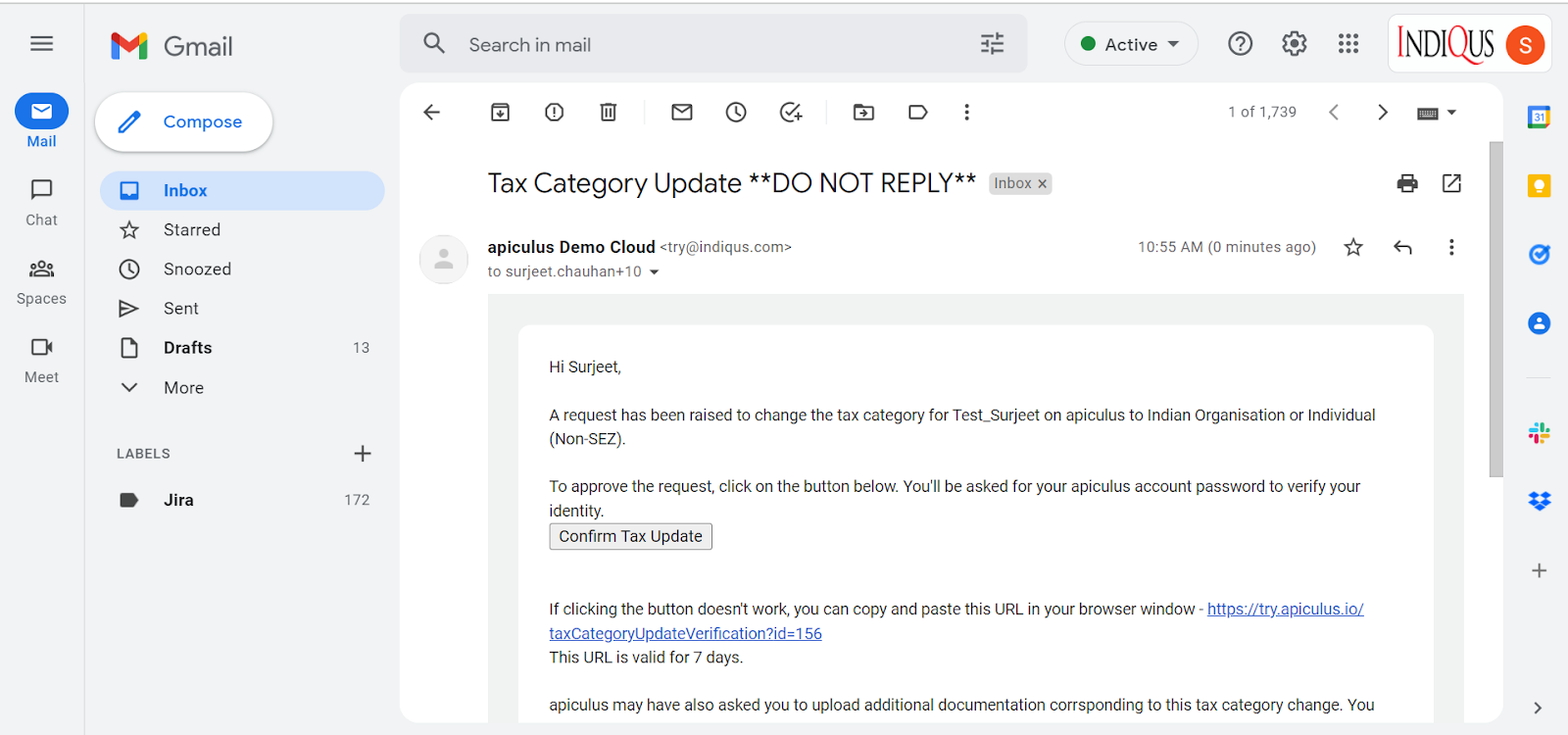Snooze this email with clock icon
Viewport: 1568px width, 735px height.
(x=736, y=112)
